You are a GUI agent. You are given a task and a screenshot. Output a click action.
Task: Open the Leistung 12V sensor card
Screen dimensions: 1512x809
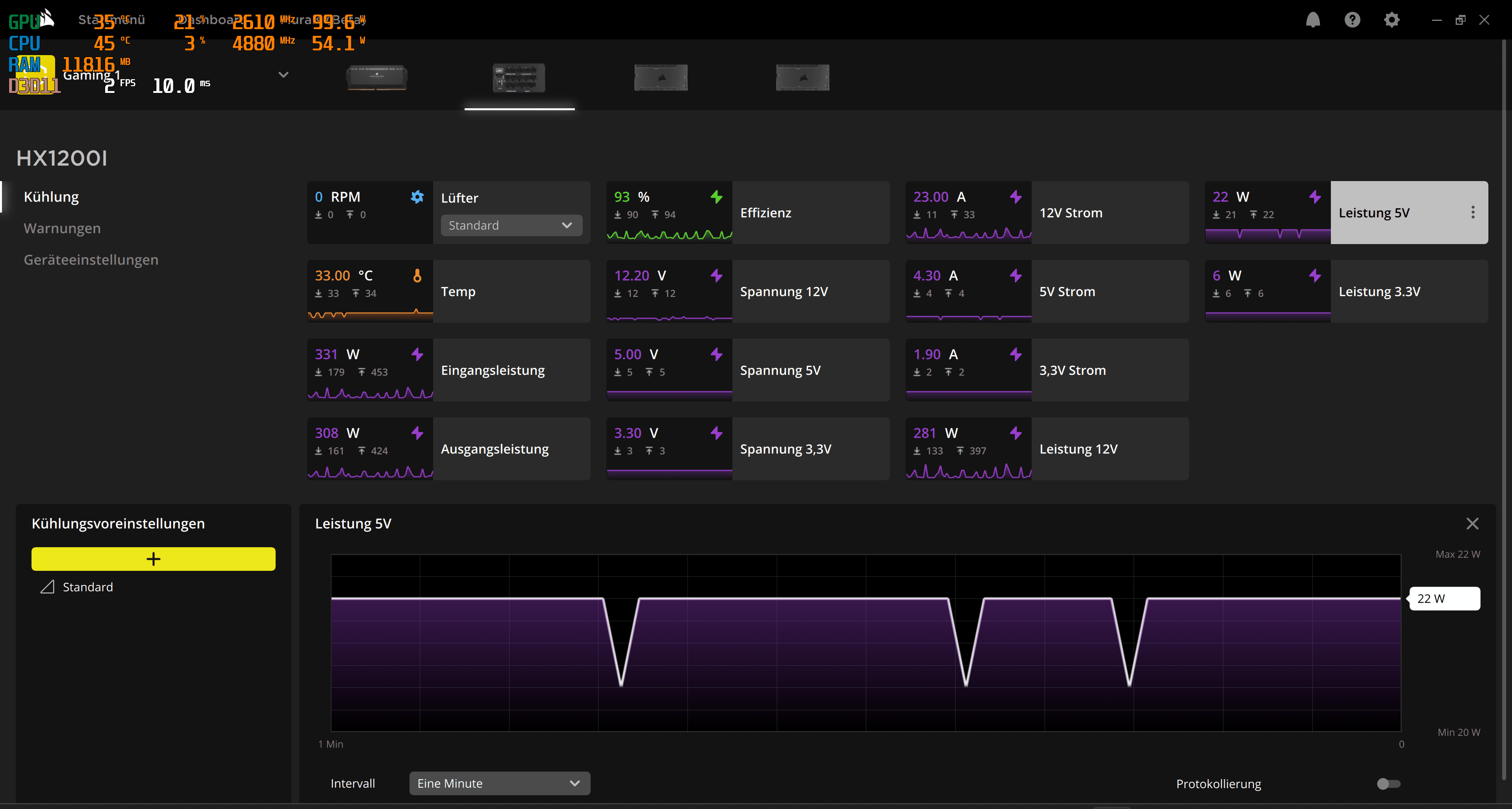click(1047, 449)
